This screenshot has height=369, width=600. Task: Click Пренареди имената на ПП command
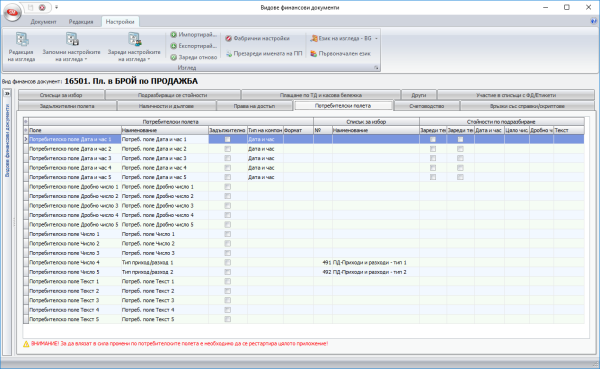(x=264, y=54)
